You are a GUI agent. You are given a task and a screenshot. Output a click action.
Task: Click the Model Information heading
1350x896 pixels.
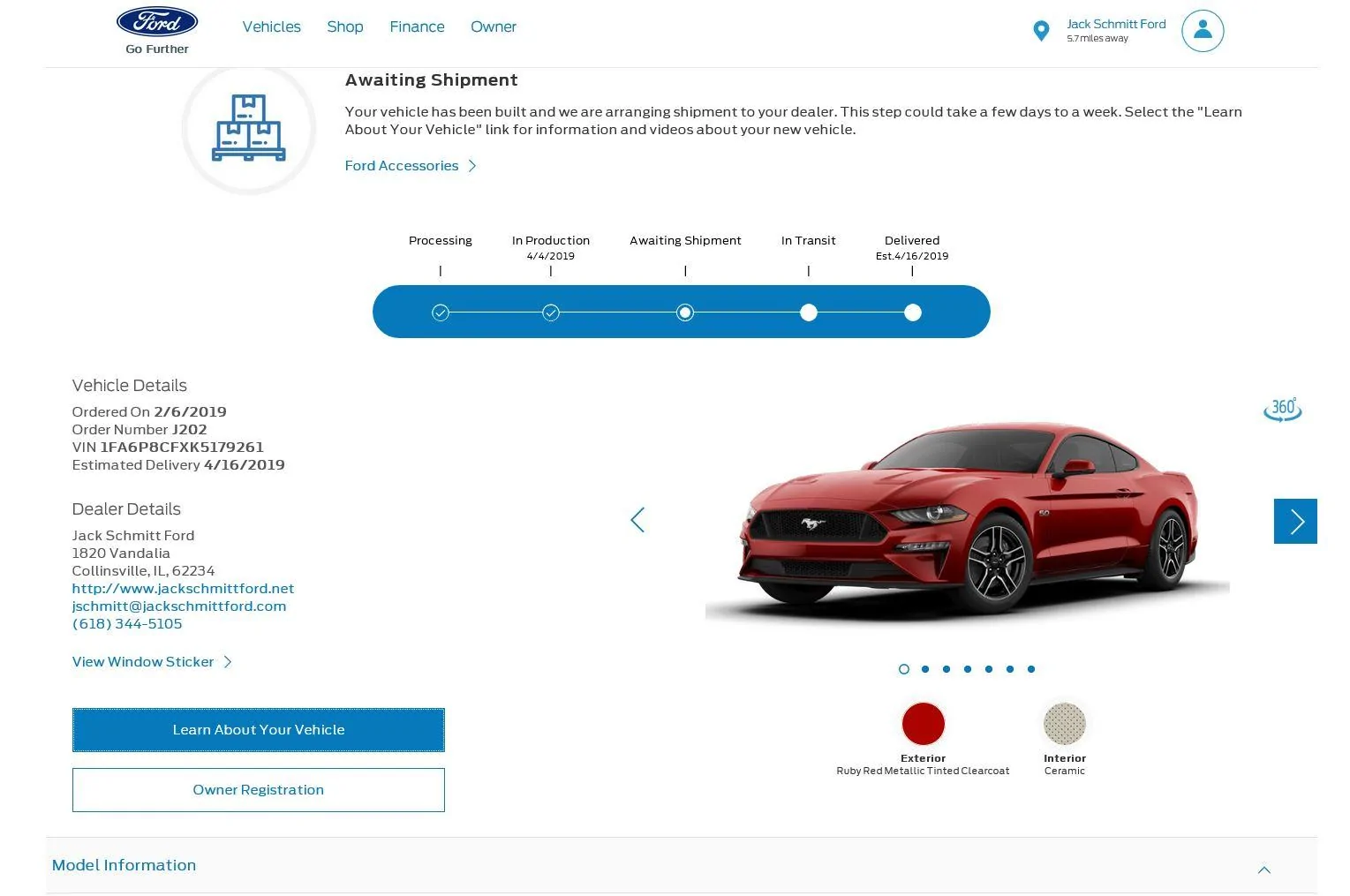click(x=124, y=865)
